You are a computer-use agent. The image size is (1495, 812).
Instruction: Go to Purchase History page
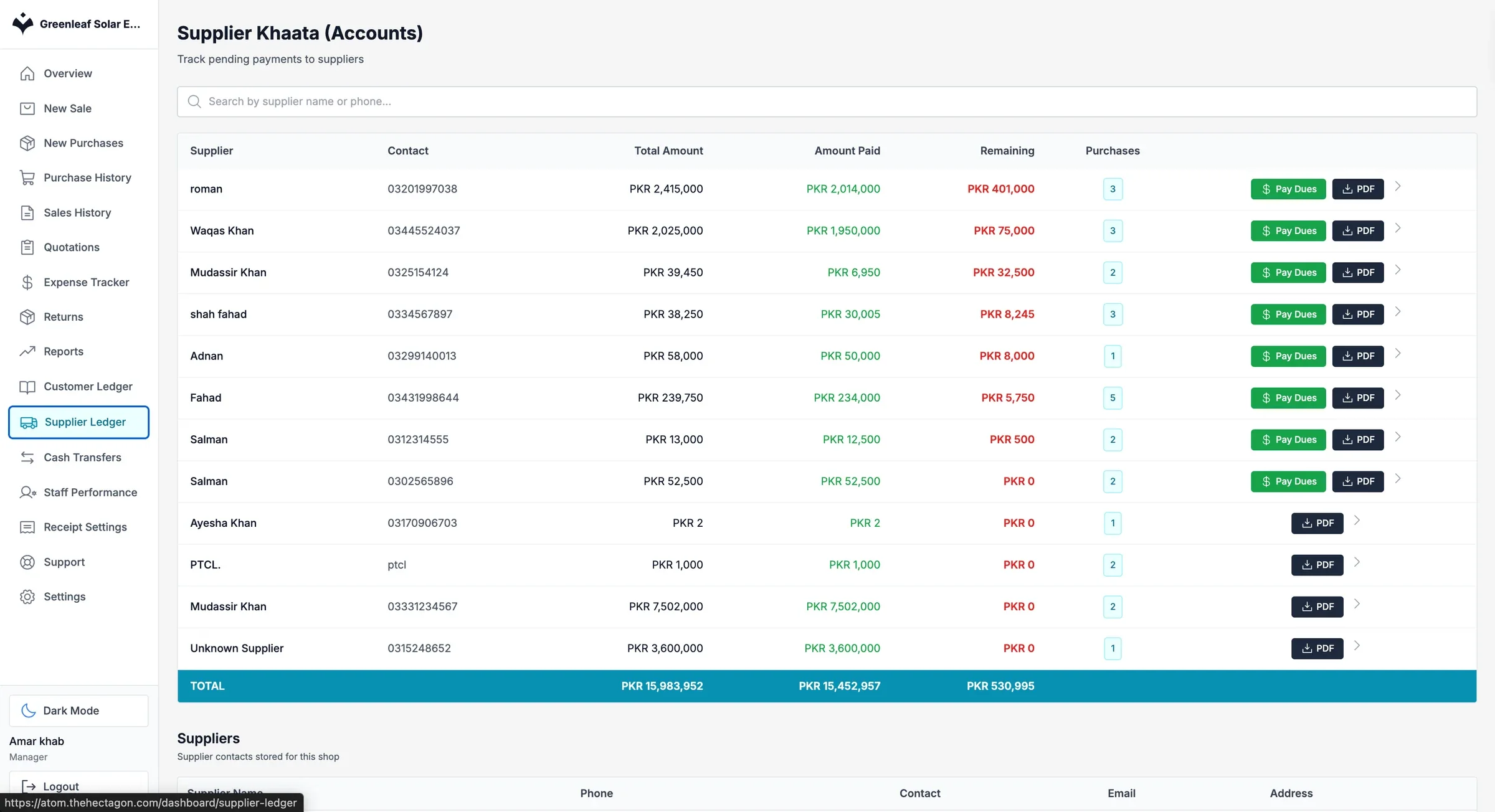[x=79, y=178]
